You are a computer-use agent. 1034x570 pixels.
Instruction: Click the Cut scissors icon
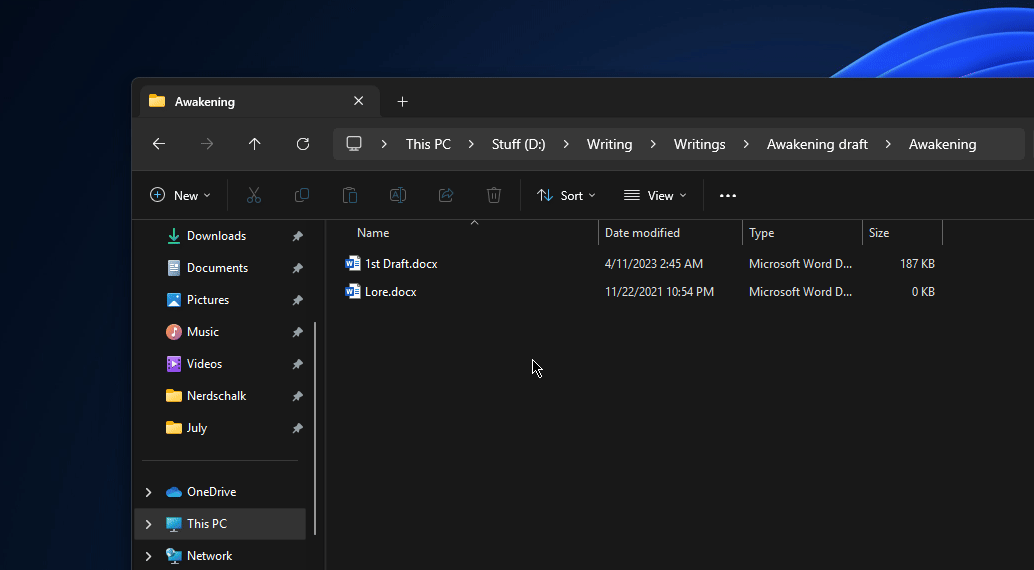tap(254, 196)
